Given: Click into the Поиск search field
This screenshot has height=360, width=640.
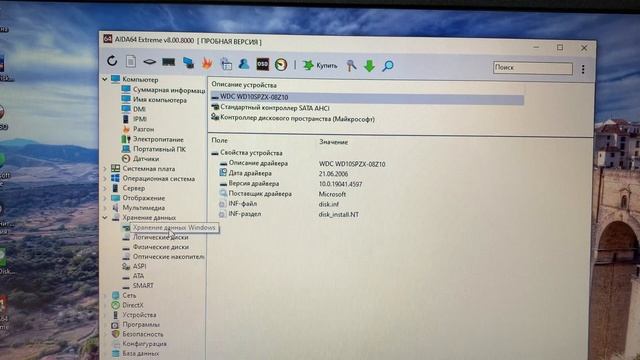Looking at the screenshot, I should tap(533, 68).
